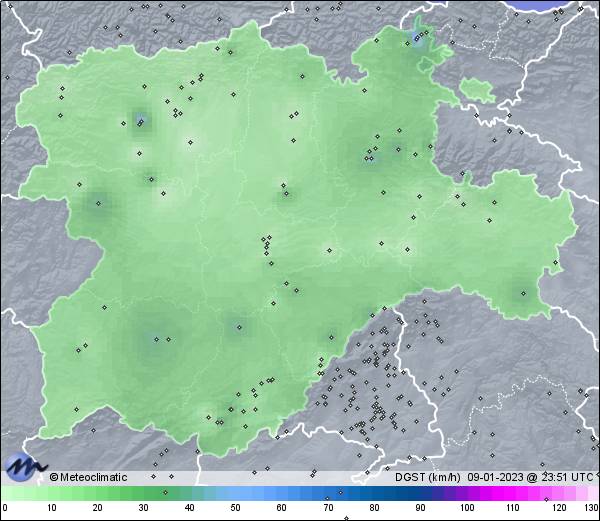Click the scale label 80

click(x=374, y=508)
